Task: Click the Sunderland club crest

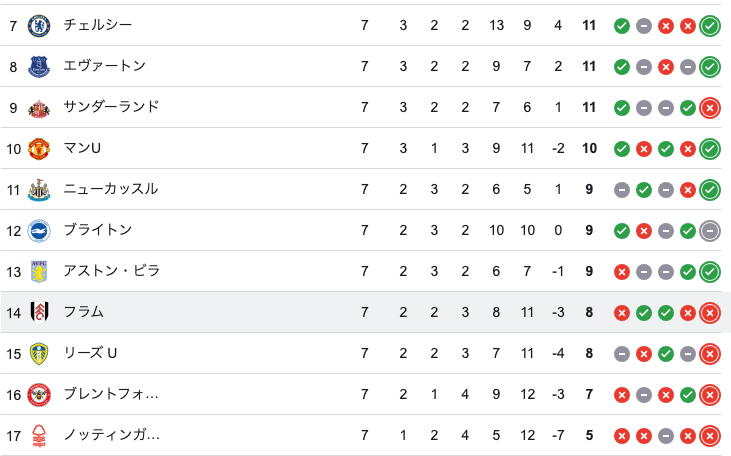Action: [x=39, y=107]
